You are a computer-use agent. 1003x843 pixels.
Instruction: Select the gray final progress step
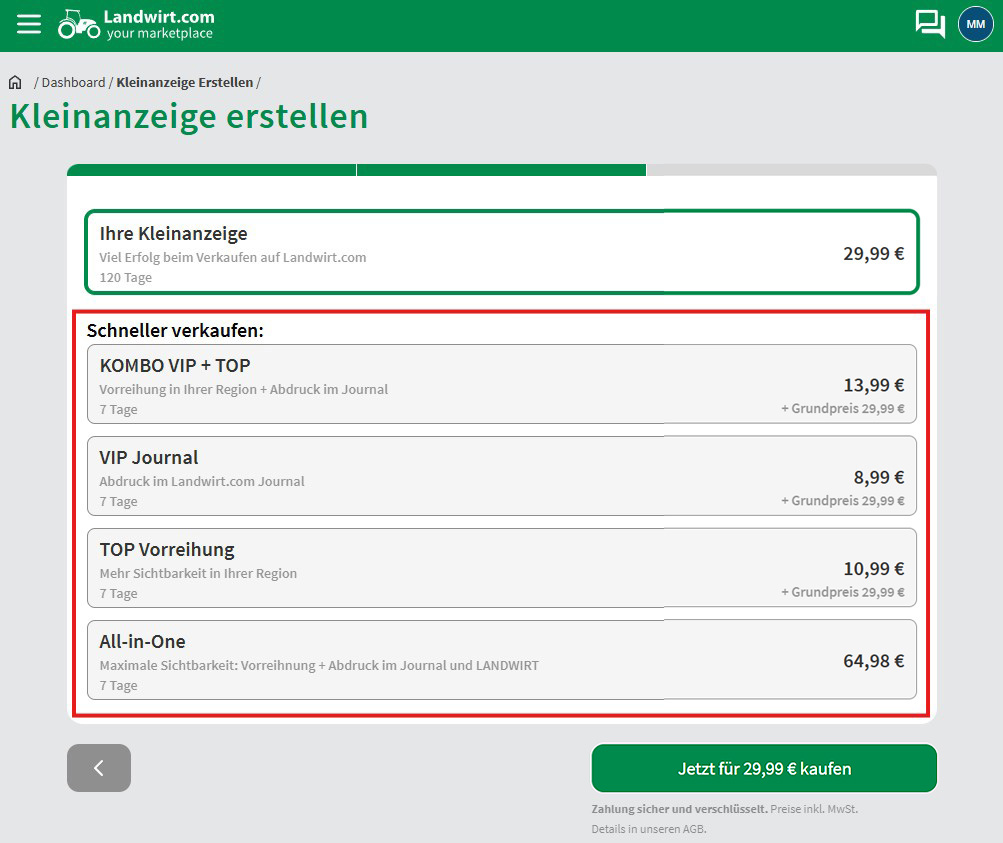point(795,170)
